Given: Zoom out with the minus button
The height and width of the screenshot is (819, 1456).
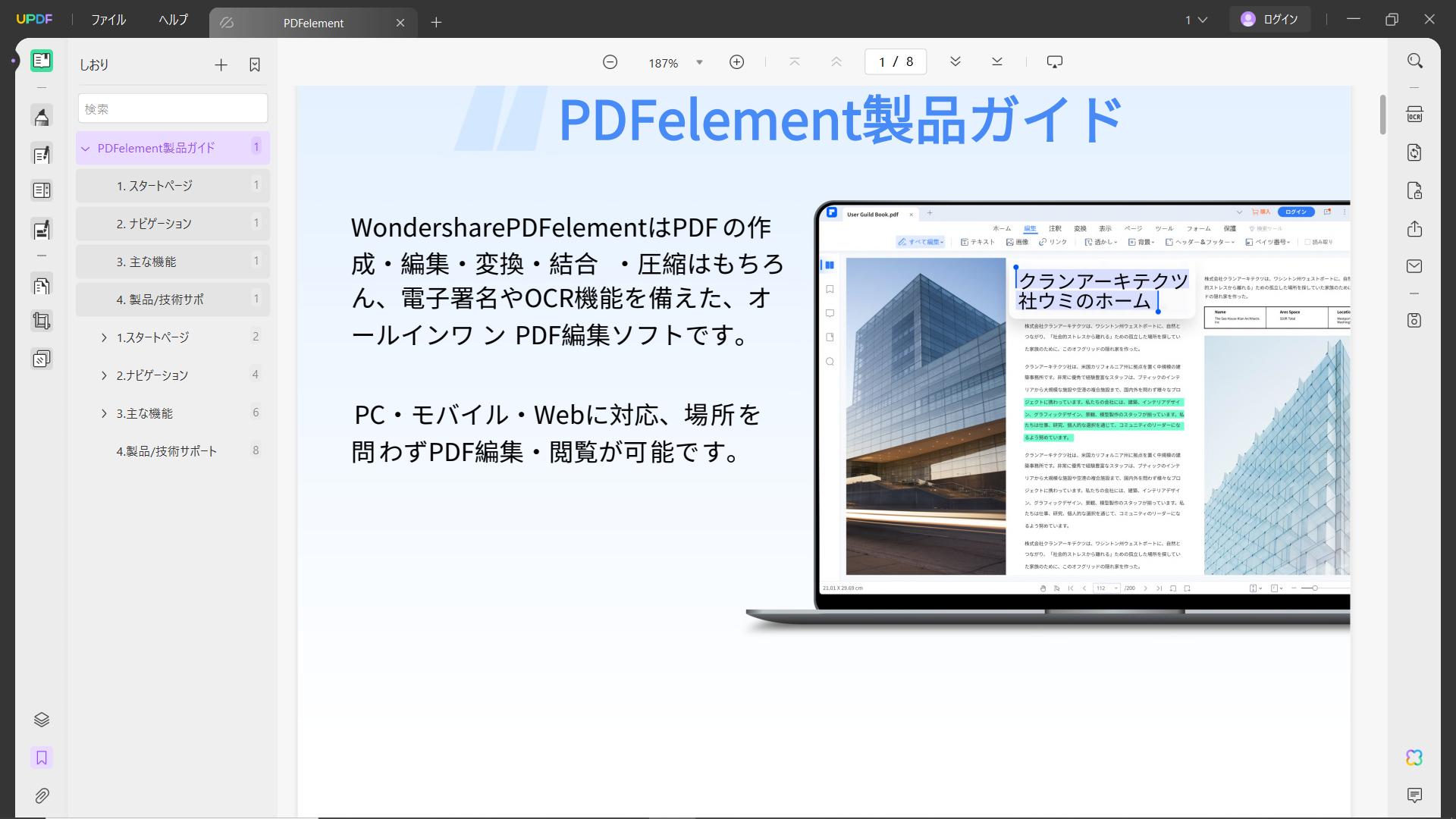Looking at the screenshot, I should [610, 62].
